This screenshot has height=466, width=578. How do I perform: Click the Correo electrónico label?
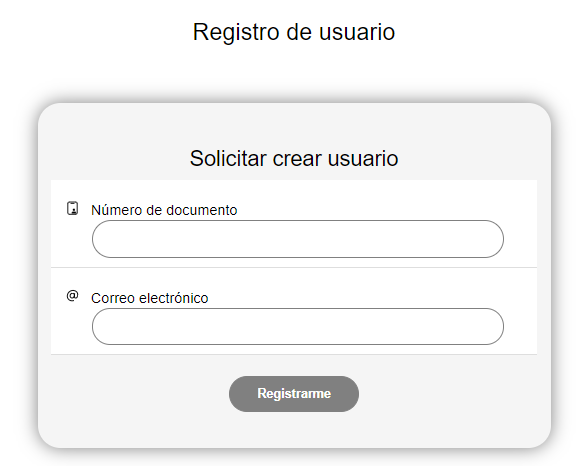pos(150,298)
